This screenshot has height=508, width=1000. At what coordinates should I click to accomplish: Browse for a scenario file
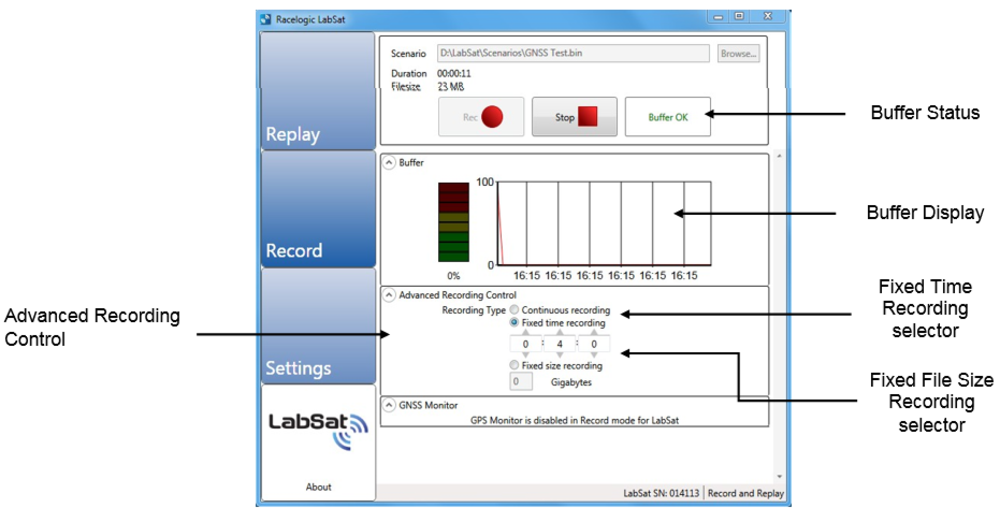(x=738, y=54)
